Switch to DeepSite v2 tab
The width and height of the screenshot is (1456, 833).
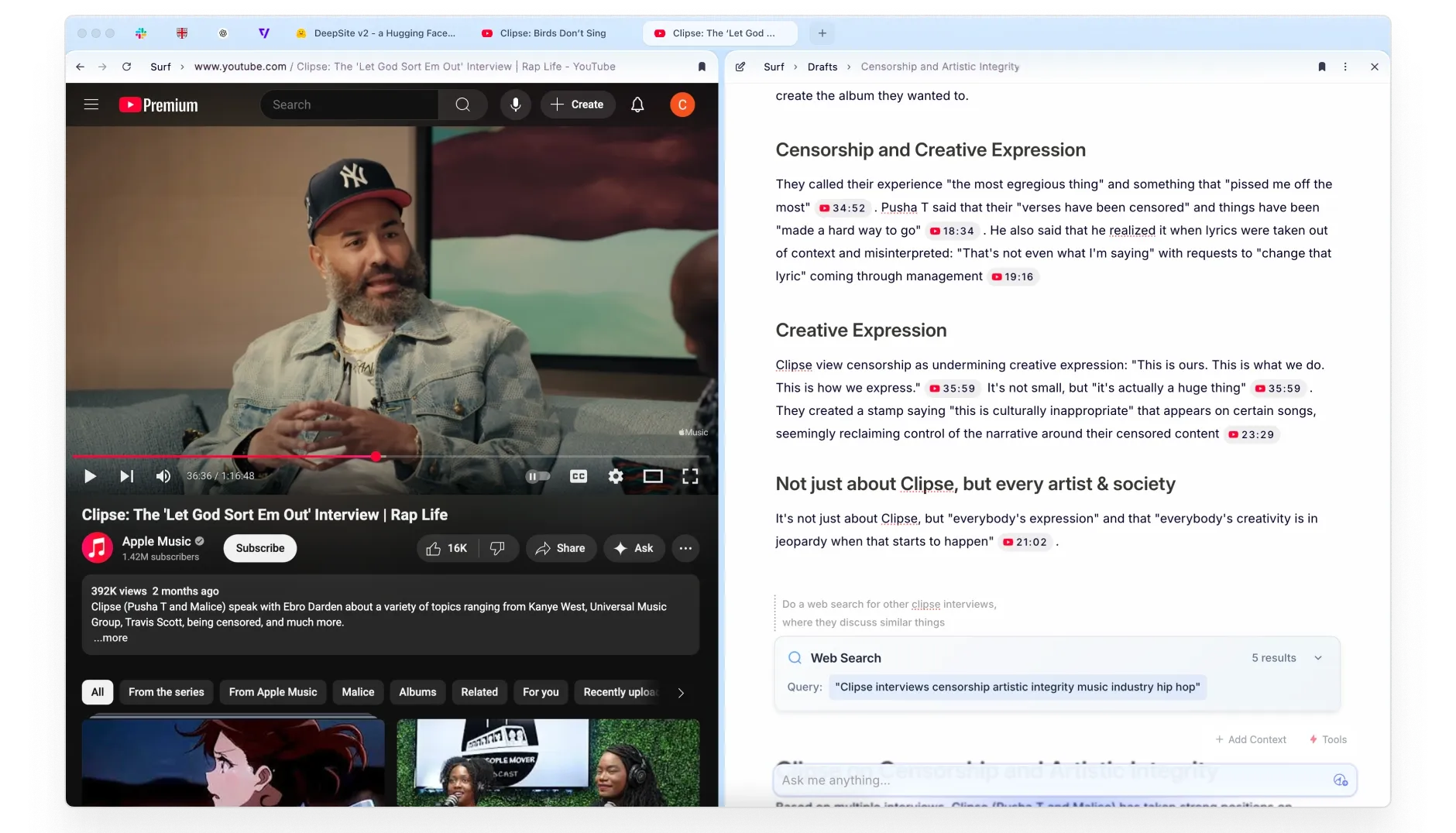[x=376, y=33]
